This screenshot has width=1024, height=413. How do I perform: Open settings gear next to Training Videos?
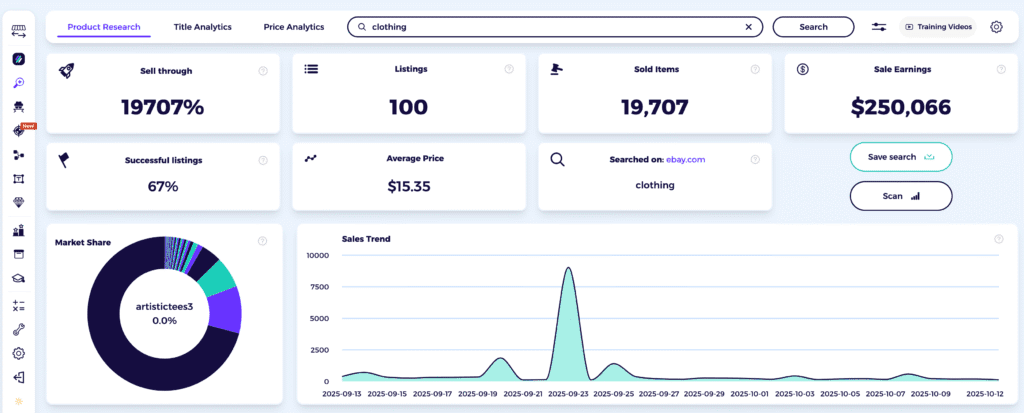996,27
